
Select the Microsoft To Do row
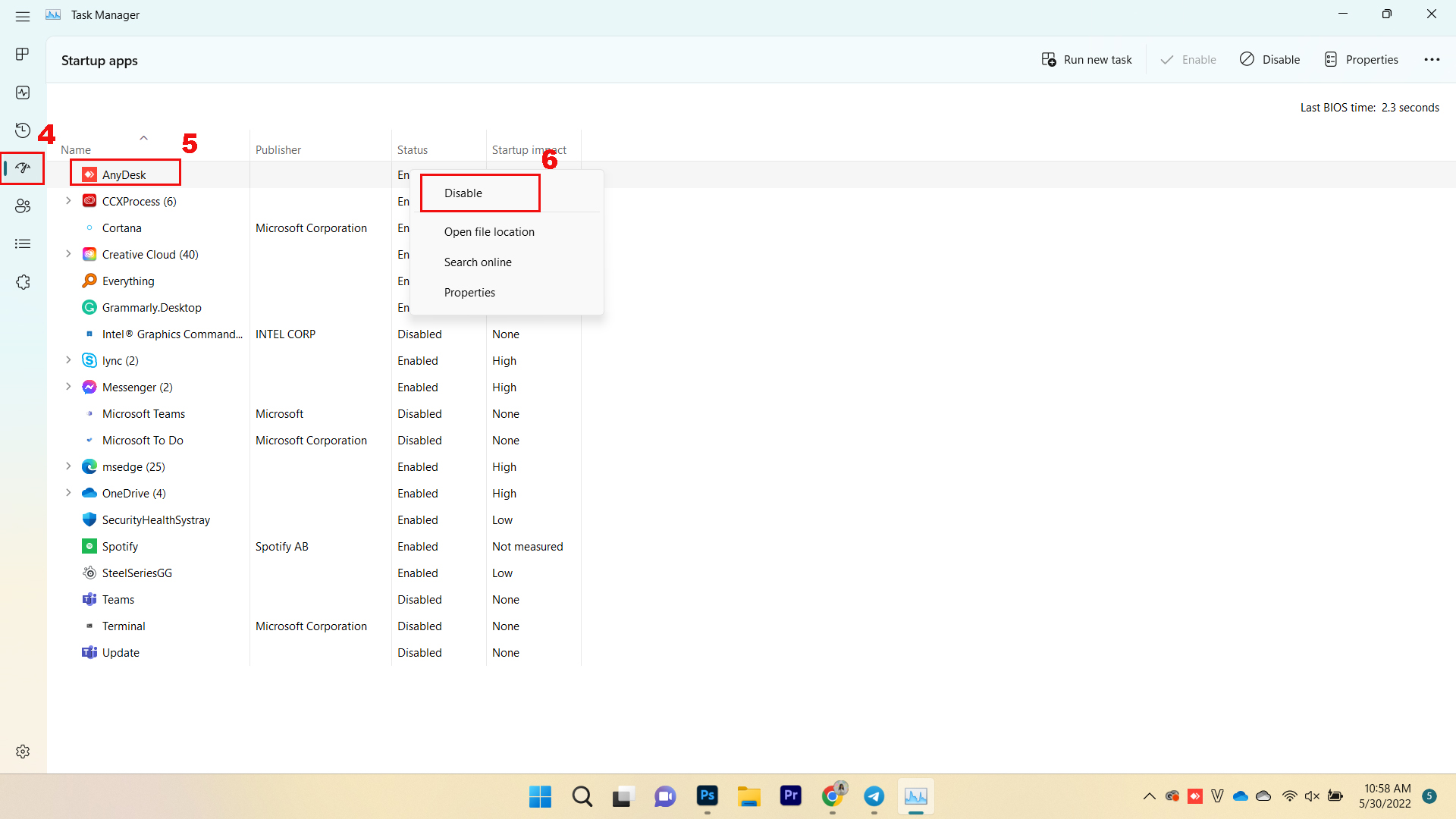(314, 441)
